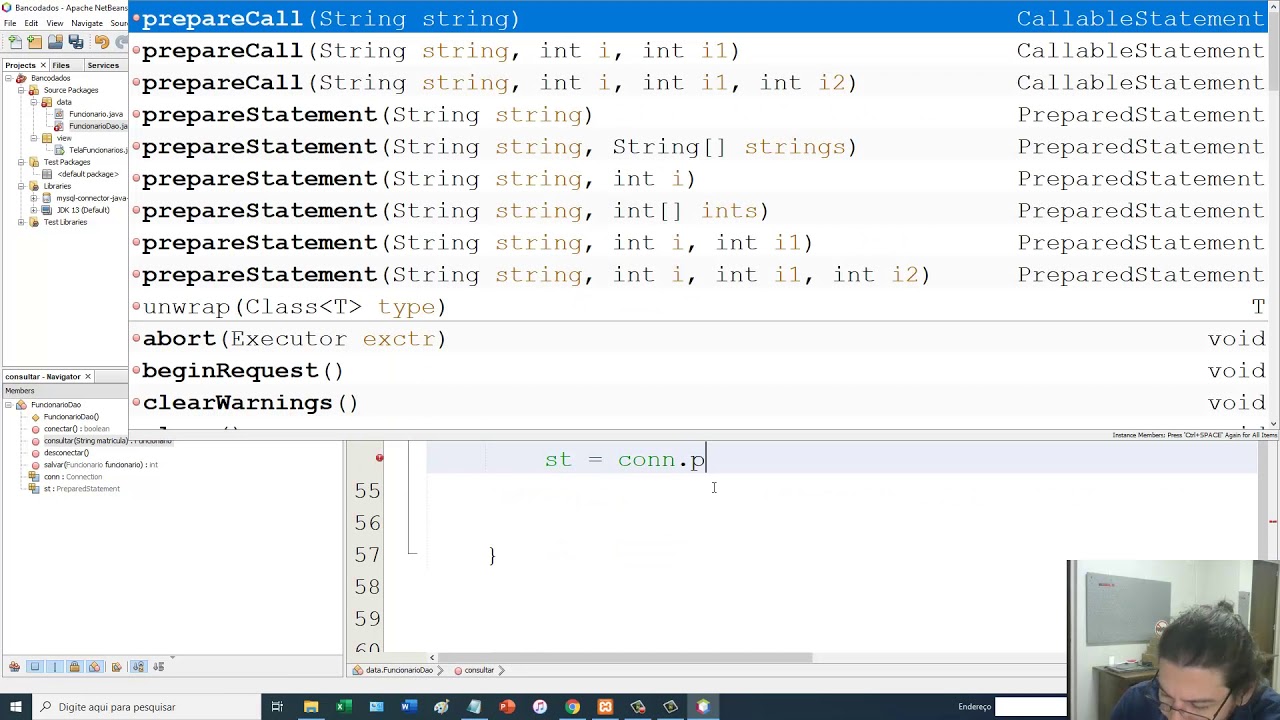The image size is (1280, 720).
Task: Click the Undo toolbar icon
Action: [102, 42]
